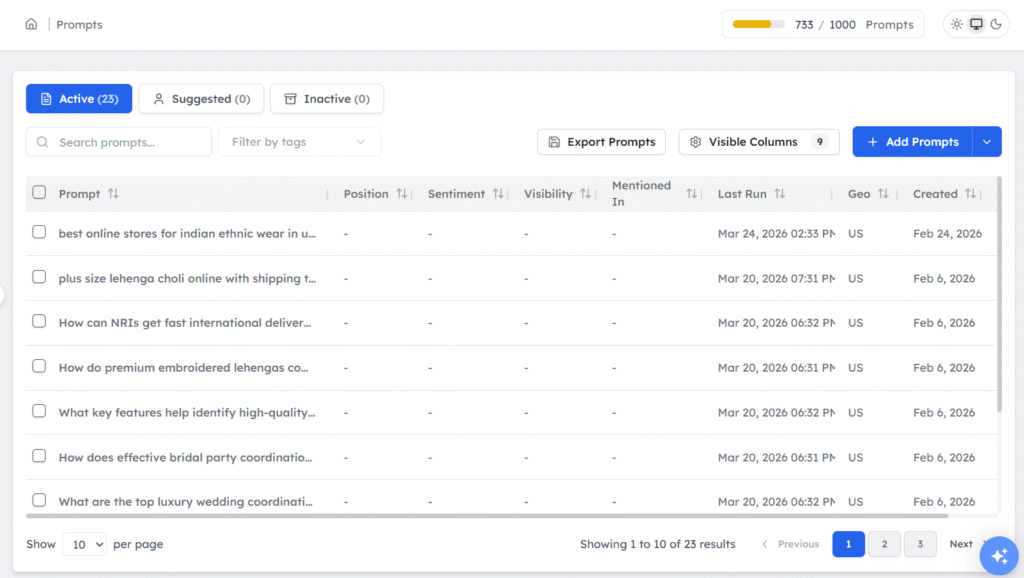Sort by Sentiment column arrows

[x=498, y=193]
